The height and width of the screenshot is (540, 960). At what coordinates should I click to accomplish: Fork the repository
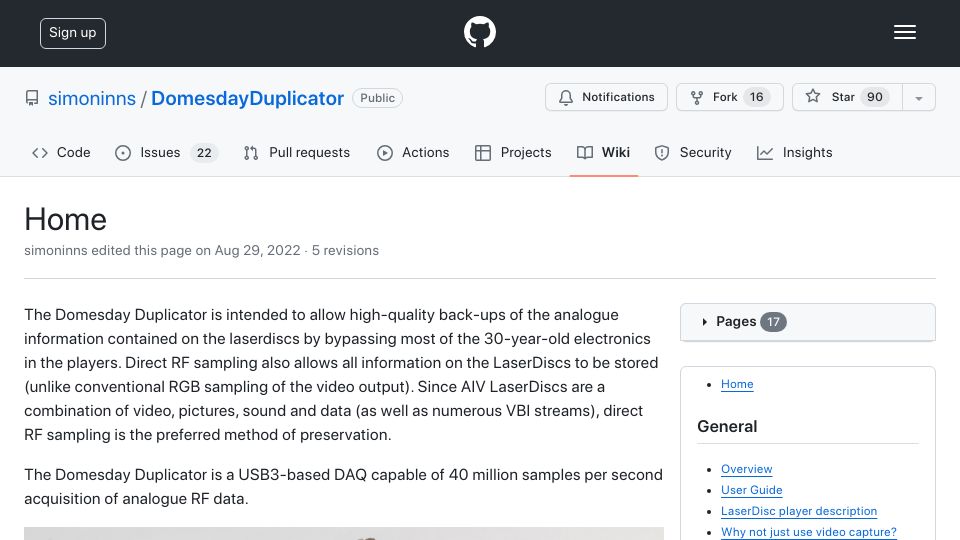[x=729, y=97]
